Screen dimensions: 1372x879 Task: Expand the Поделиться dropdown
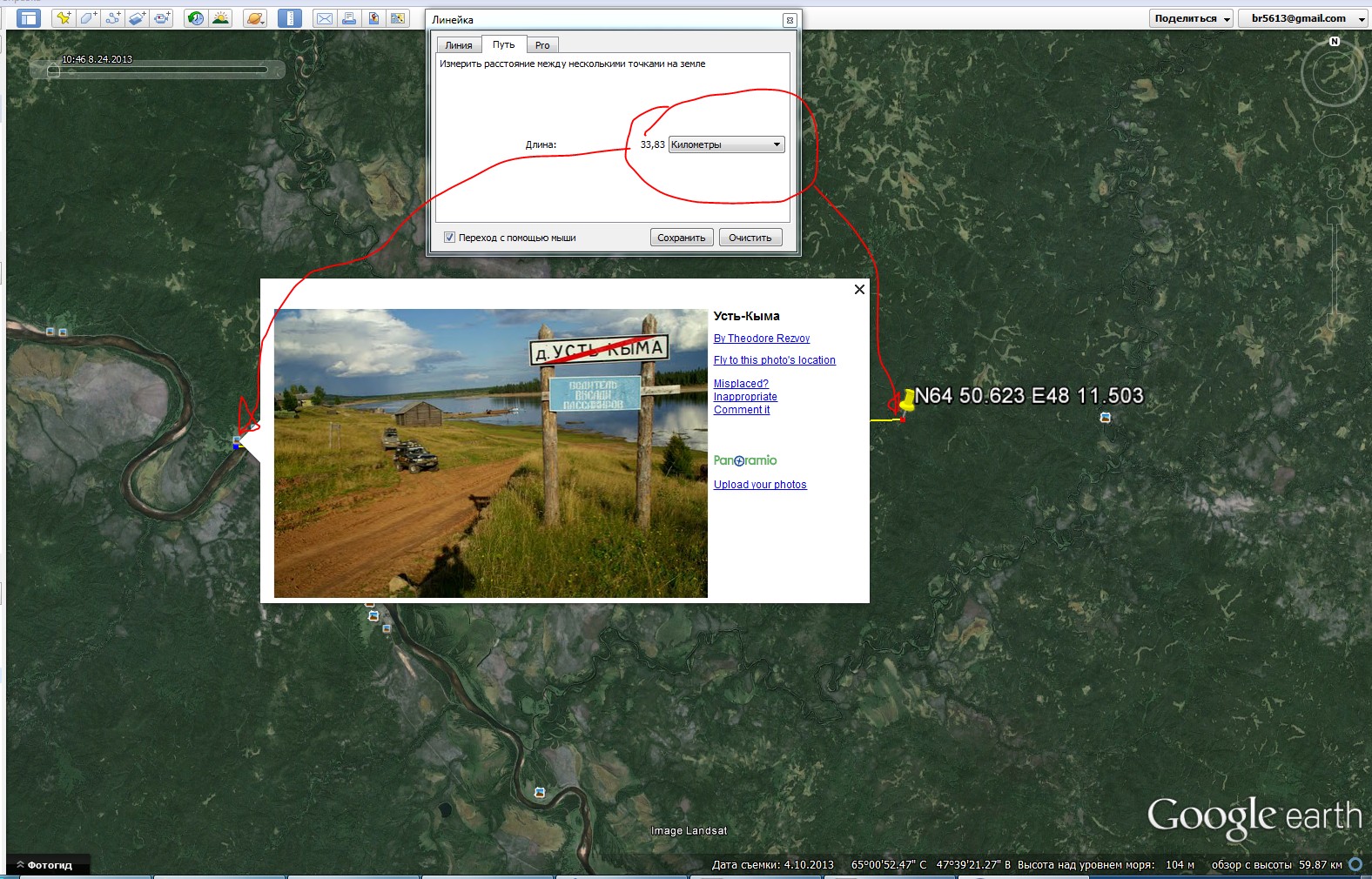[x=1191, y=18]
